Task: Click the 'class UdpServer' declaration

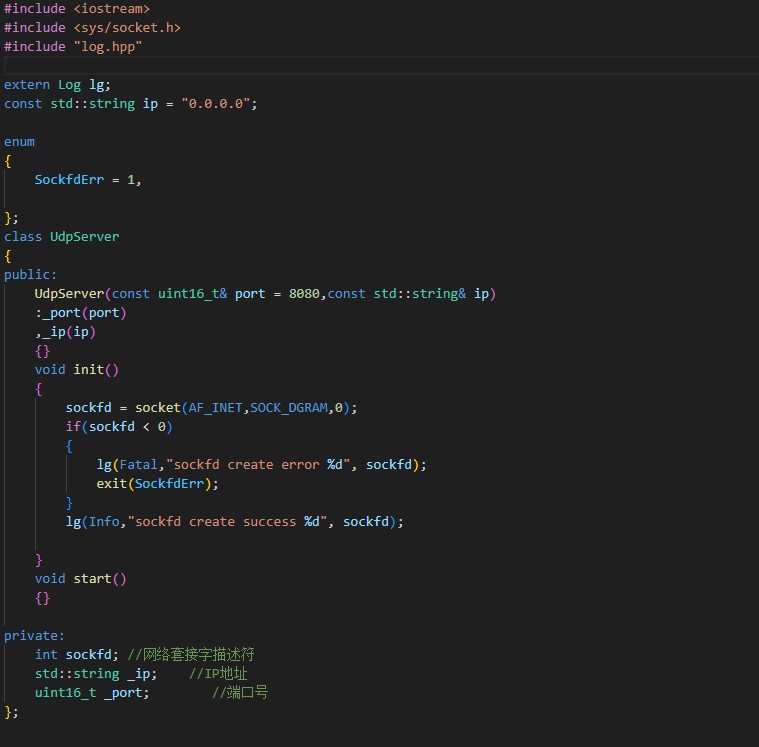Action: 61,237
